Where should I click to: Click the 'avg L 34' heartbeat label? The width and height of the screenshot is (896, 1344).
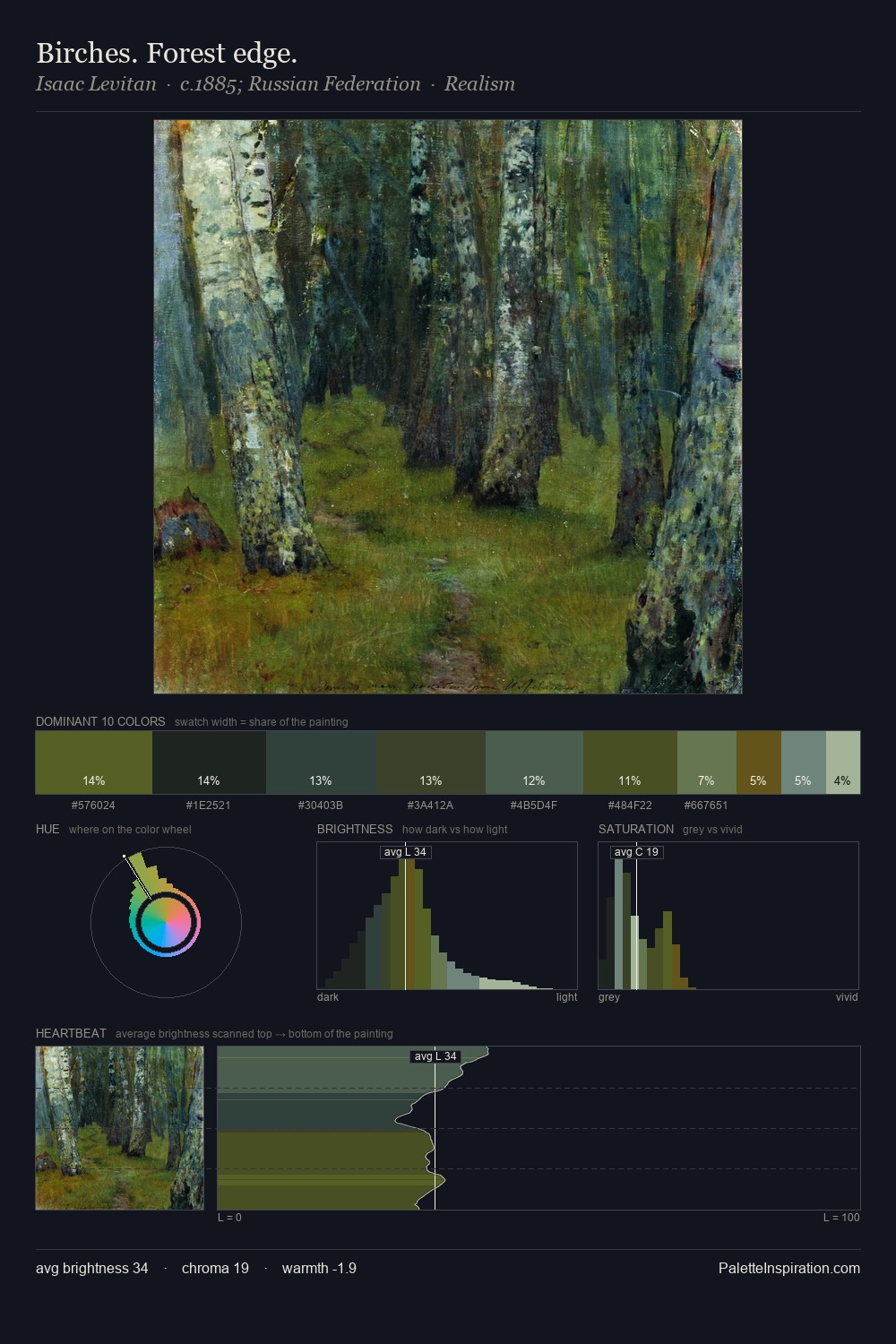(x=435, y=1056)
